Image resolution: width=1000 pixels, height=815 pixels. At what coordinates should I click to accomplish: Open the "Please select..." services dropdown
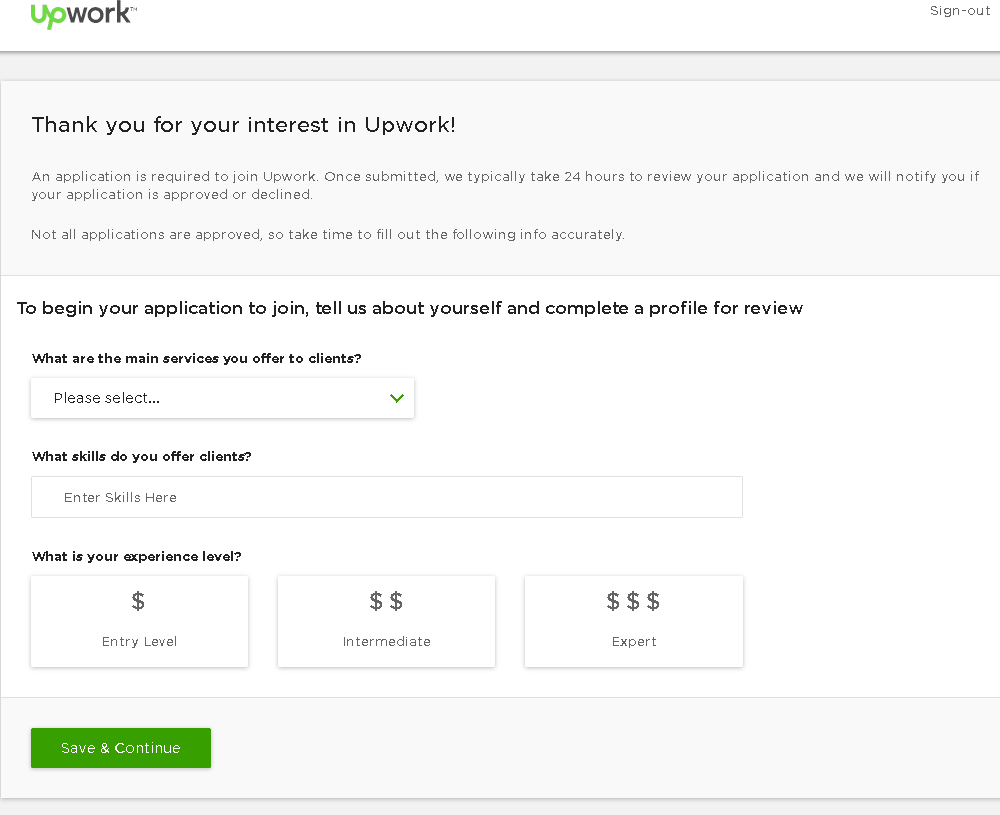(x=222, y=398)
